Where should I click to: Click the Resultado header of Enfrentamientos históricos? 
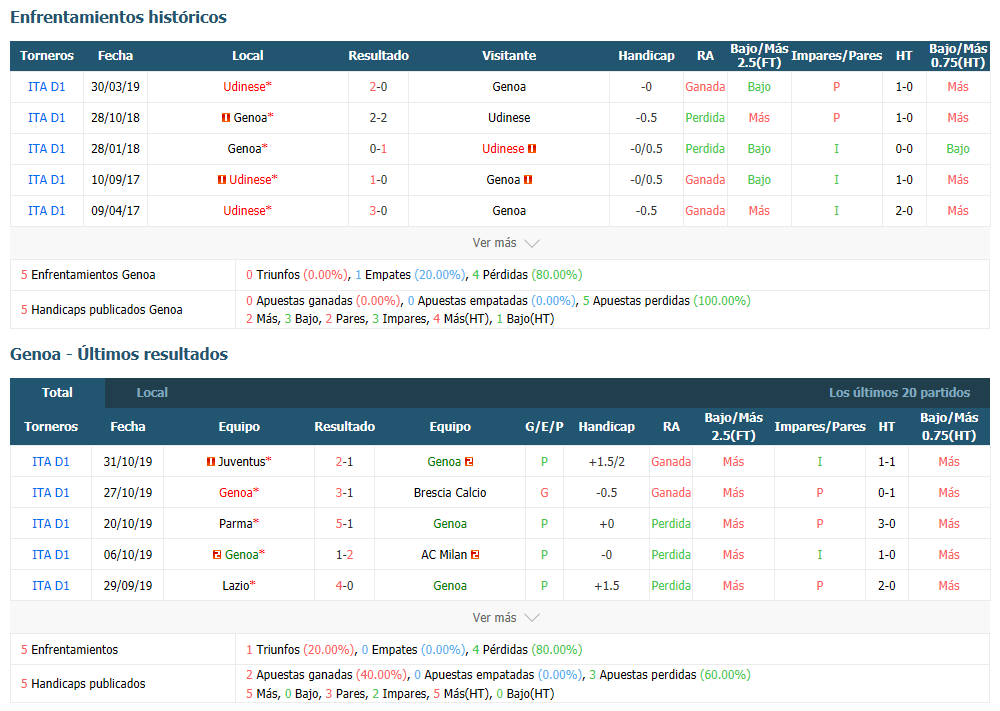point(378,55)
